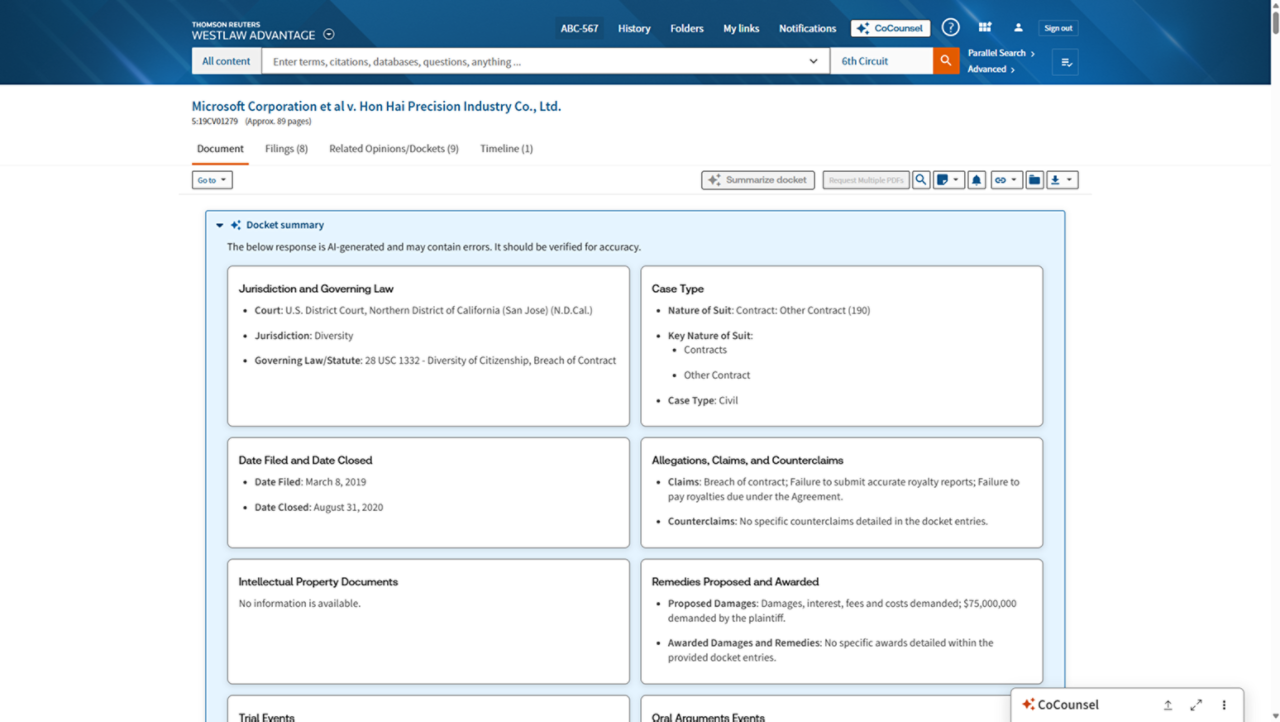Open Westlaw Help
Viewport: 1280px width, 722px height.
pyautogui.click(x=950, y=27)
